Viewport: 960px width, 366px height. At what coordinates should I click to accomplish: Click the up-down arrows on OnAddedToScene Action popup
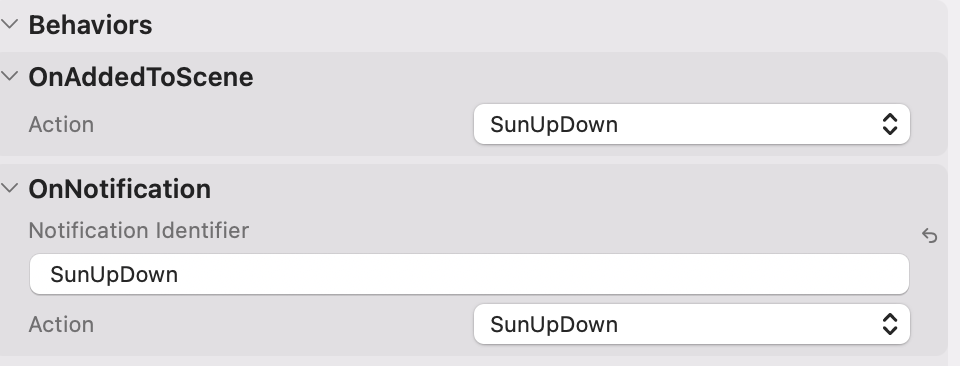click(890, 124)
